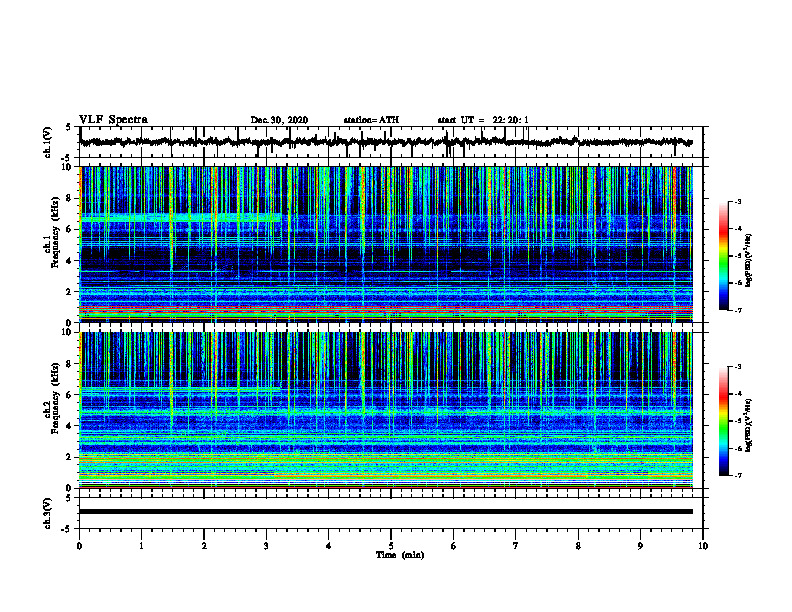
Task: Click the ch.3 flat voltage trace
Action: (x=386, y=512)
